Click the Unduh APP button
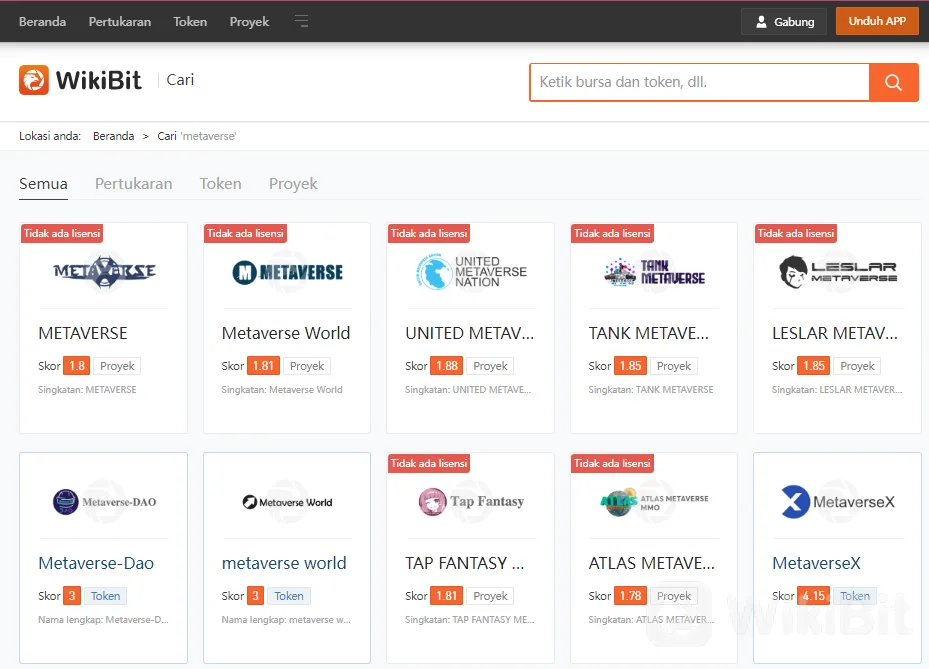This screenshot has height=669, width=929. [877, 21]
